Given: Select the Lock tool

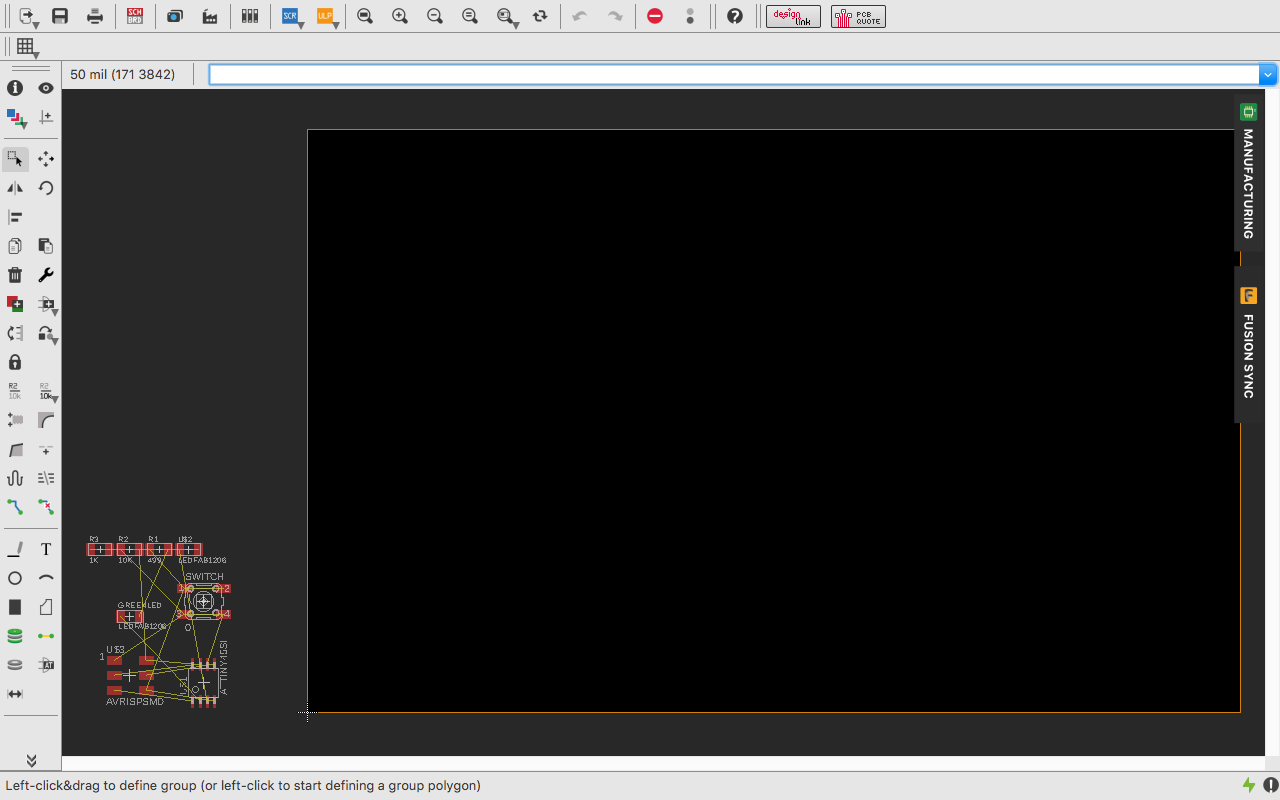Looking at the screenshot, I should point(15,362).
